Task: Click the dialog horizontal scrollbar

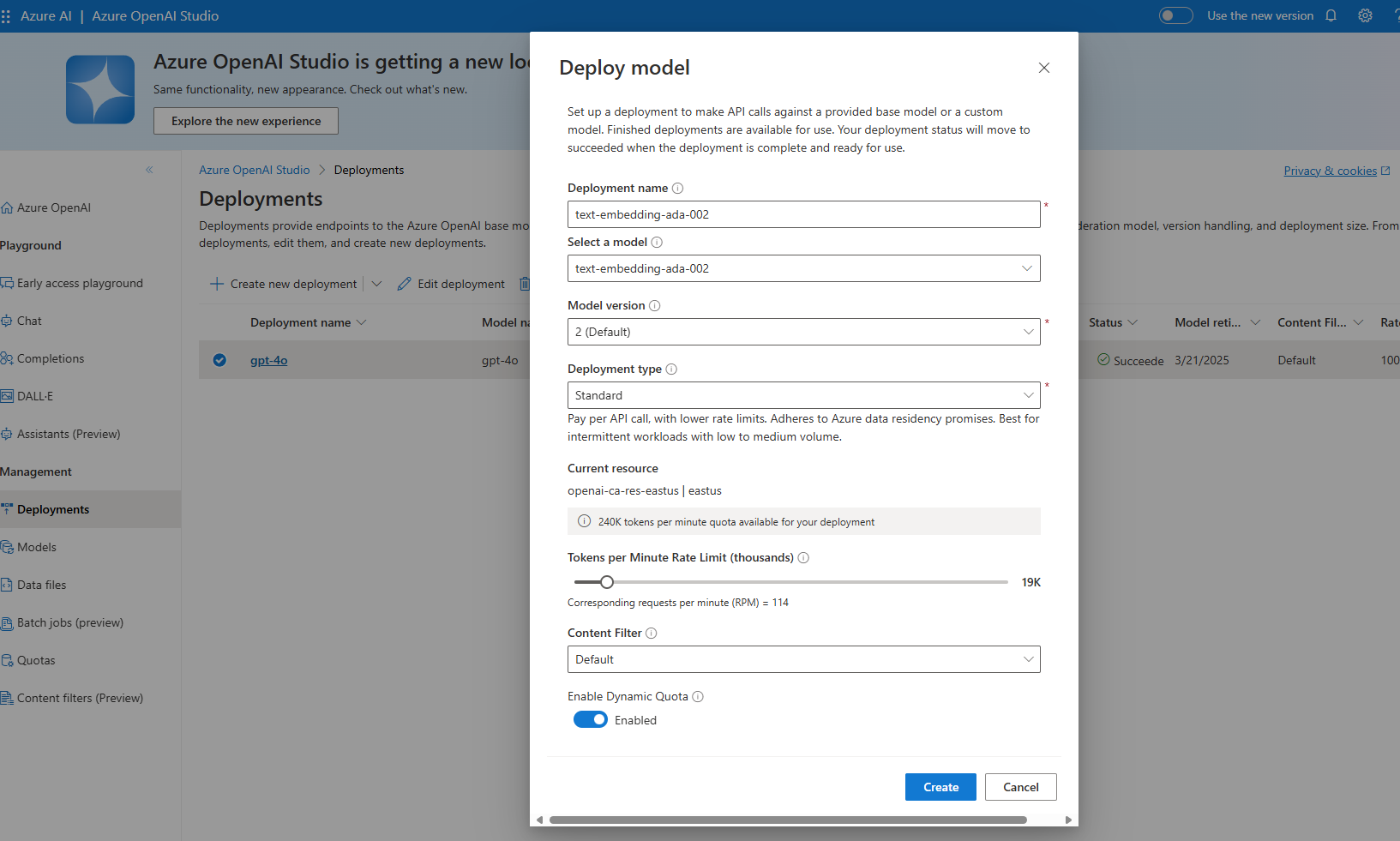Action: pyautogui.click(x=788, y=820)
